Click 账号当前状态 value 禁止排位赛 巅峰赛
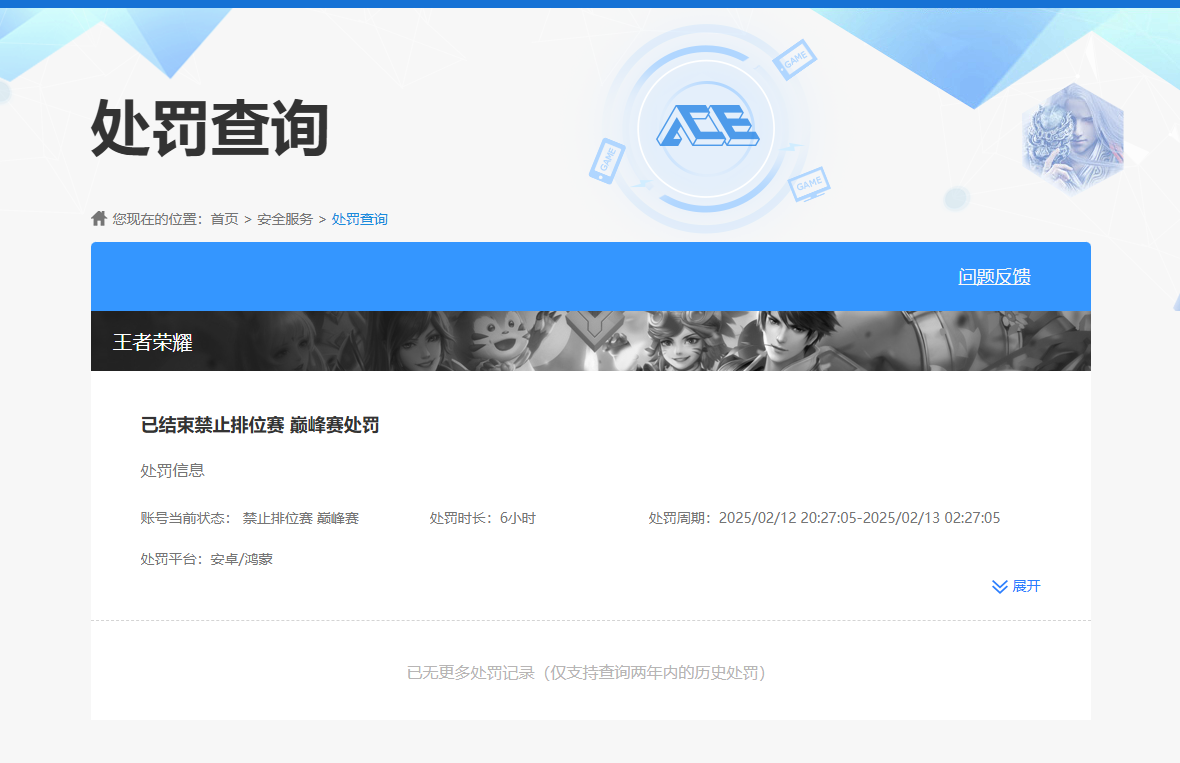 (x=300, y=518)
